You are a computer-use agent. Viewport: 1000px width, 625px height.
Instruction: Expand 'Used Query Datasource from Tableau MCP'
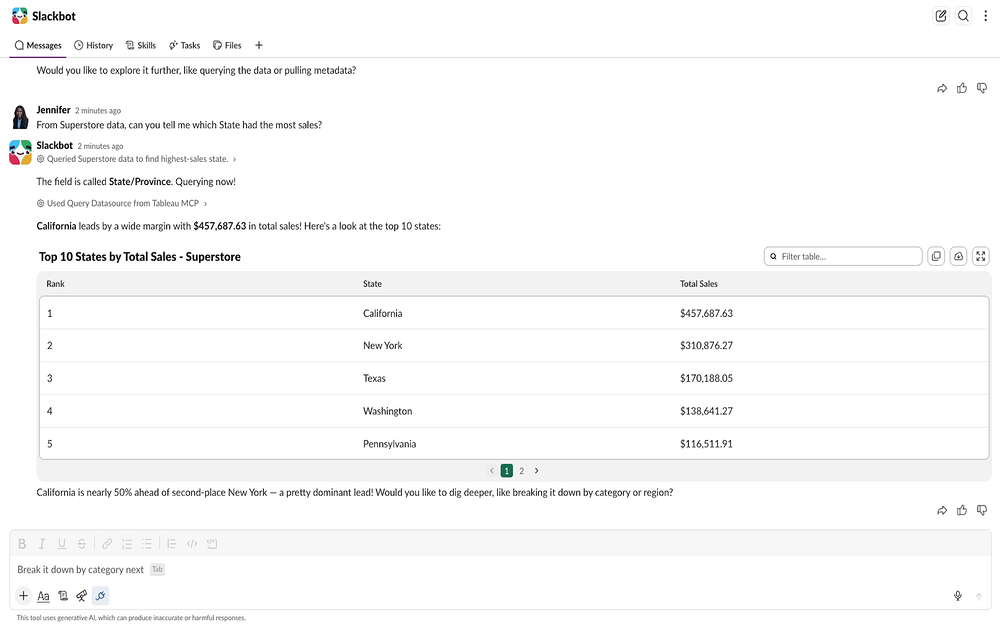coord(122,203)
